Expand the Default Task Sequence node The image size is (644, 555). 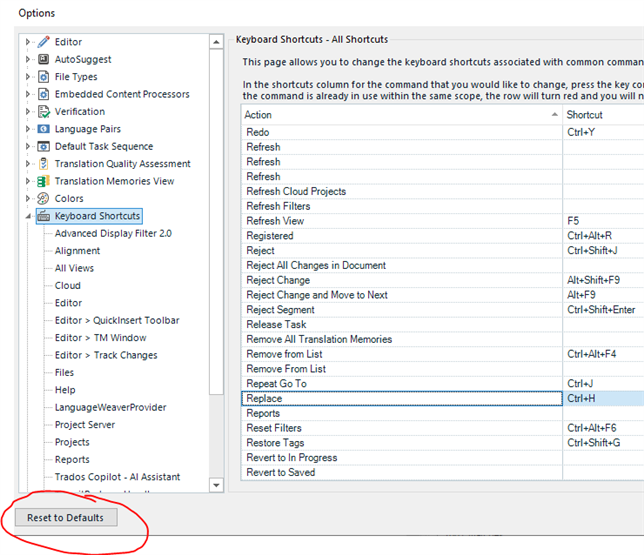[28, 146]
